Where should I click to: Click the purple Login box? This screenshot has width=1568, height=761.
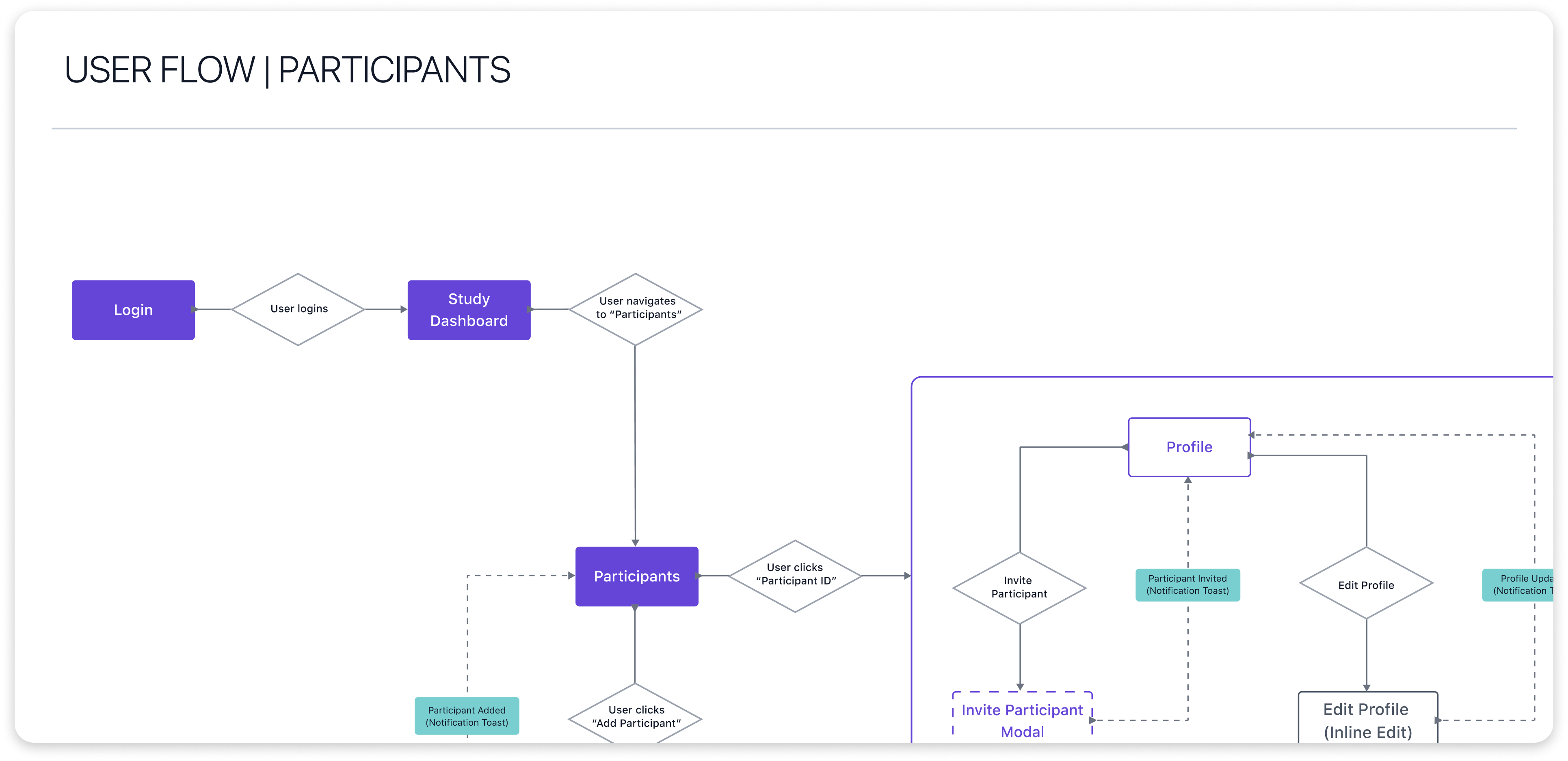click(x=133, y=310)
